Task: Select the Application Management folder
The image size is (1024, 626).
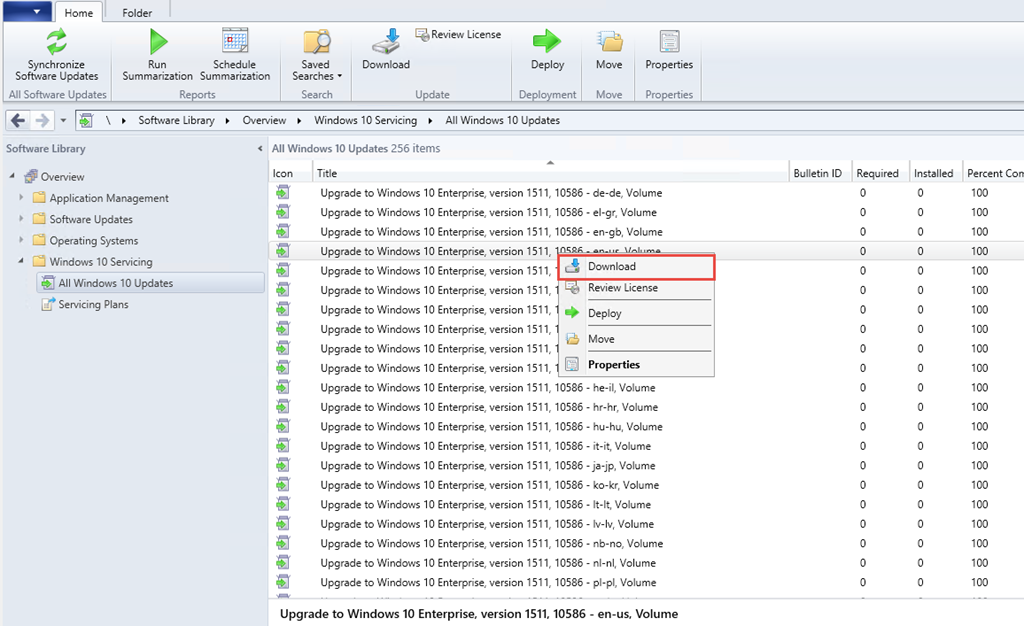Action: pos(109,198)
